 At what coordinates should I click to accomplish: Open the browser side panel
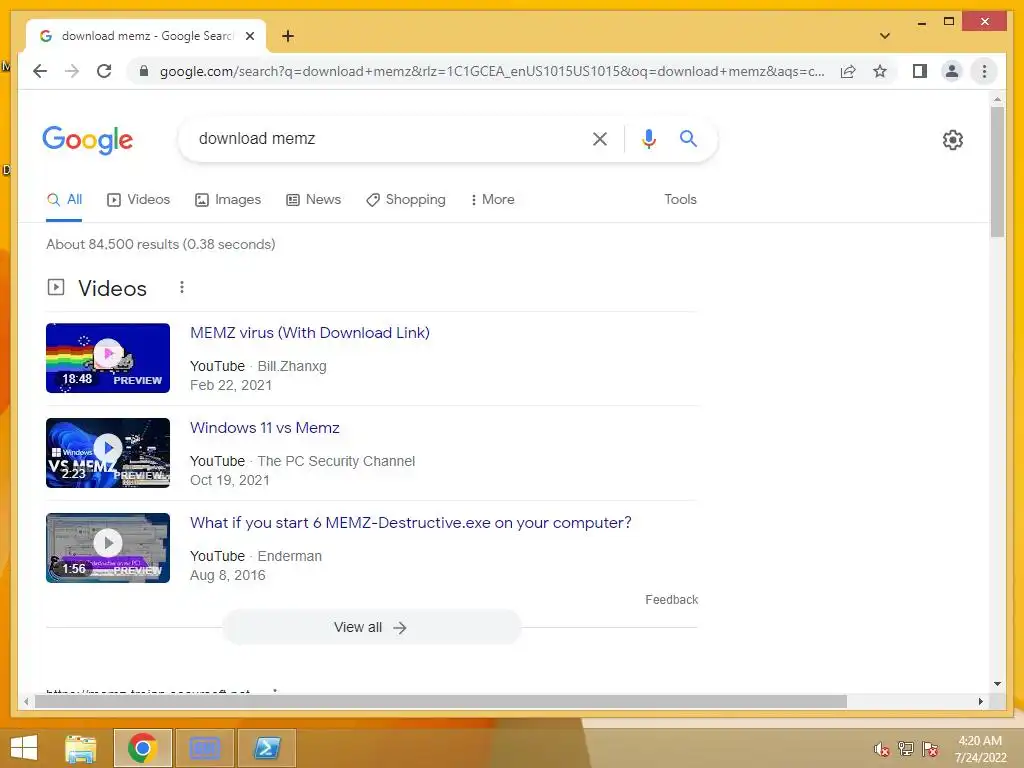tap(920, 71)
